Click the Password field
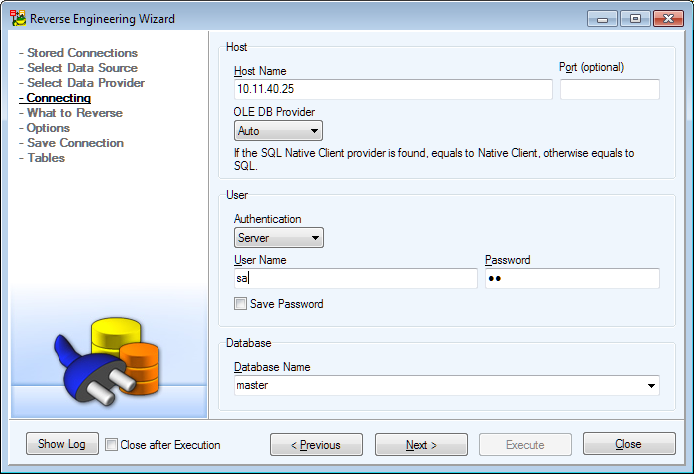 point(572,278)
